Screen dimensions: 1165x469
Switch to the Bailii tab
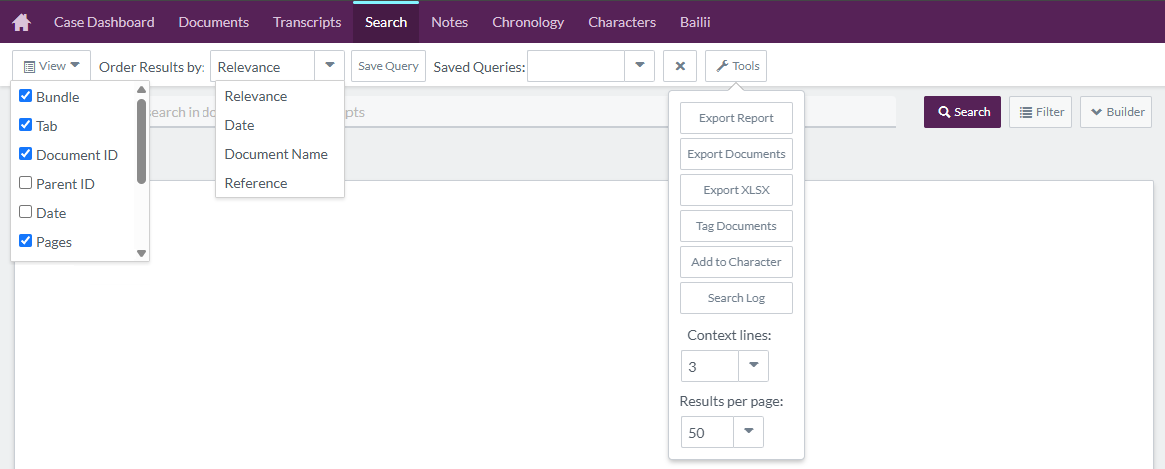(x=695, y=22)
